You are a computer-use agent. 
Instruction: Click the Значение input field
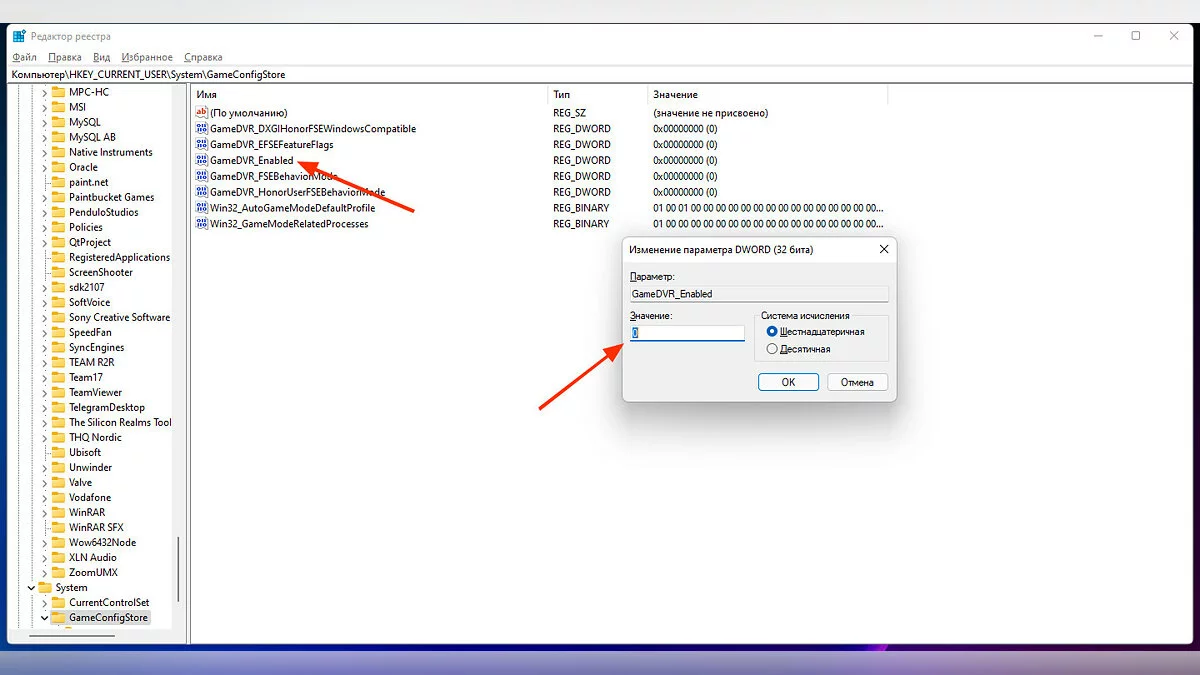(x=687, y=333)
